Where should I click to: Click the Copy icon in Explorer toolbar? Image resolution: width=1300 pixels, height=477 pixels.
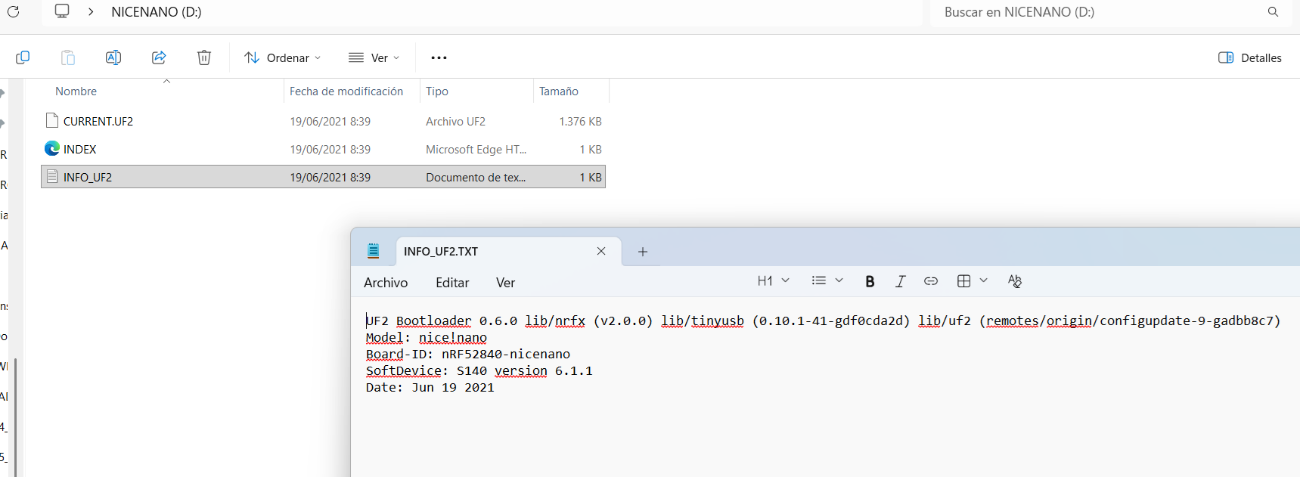coord(23,57)
